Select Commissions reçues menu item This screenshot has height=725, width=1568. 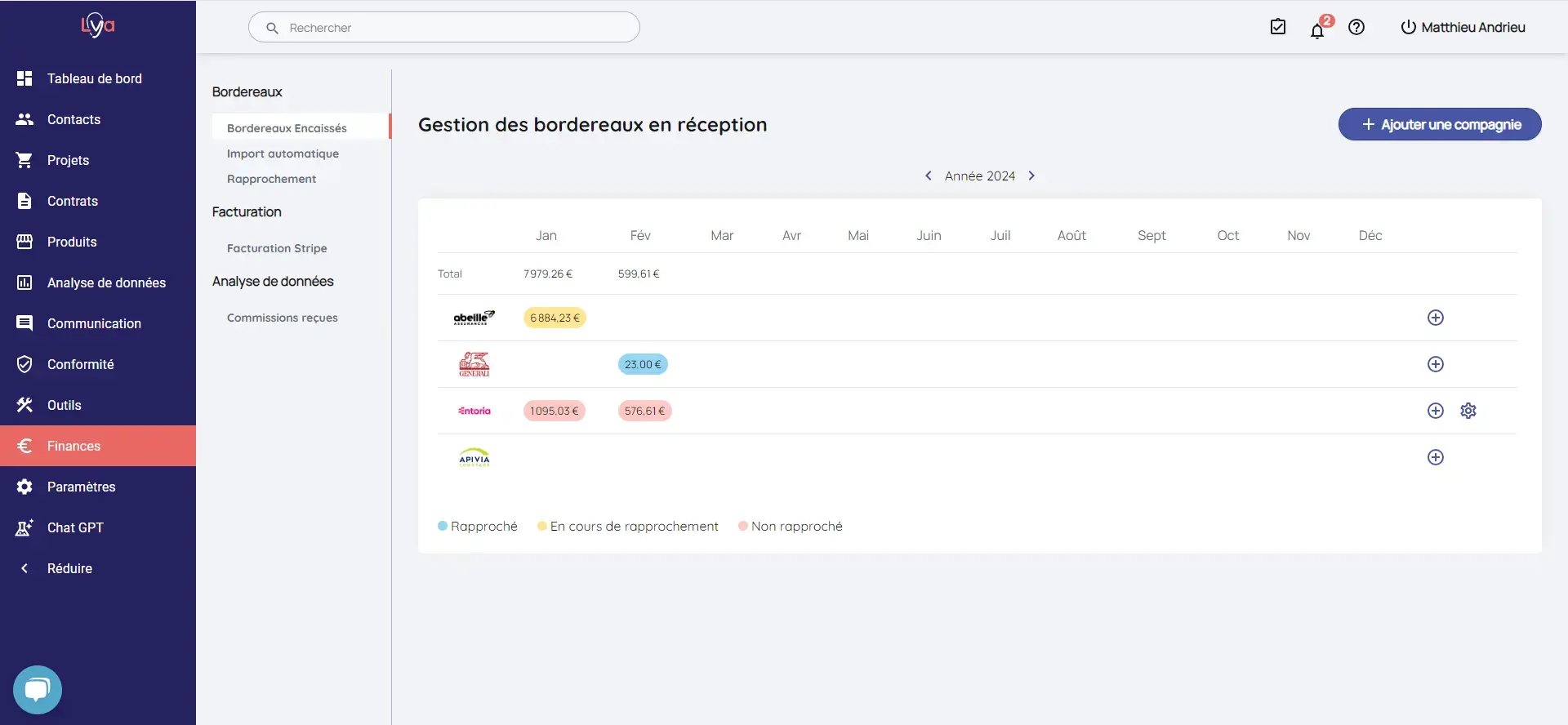(283, 318)
